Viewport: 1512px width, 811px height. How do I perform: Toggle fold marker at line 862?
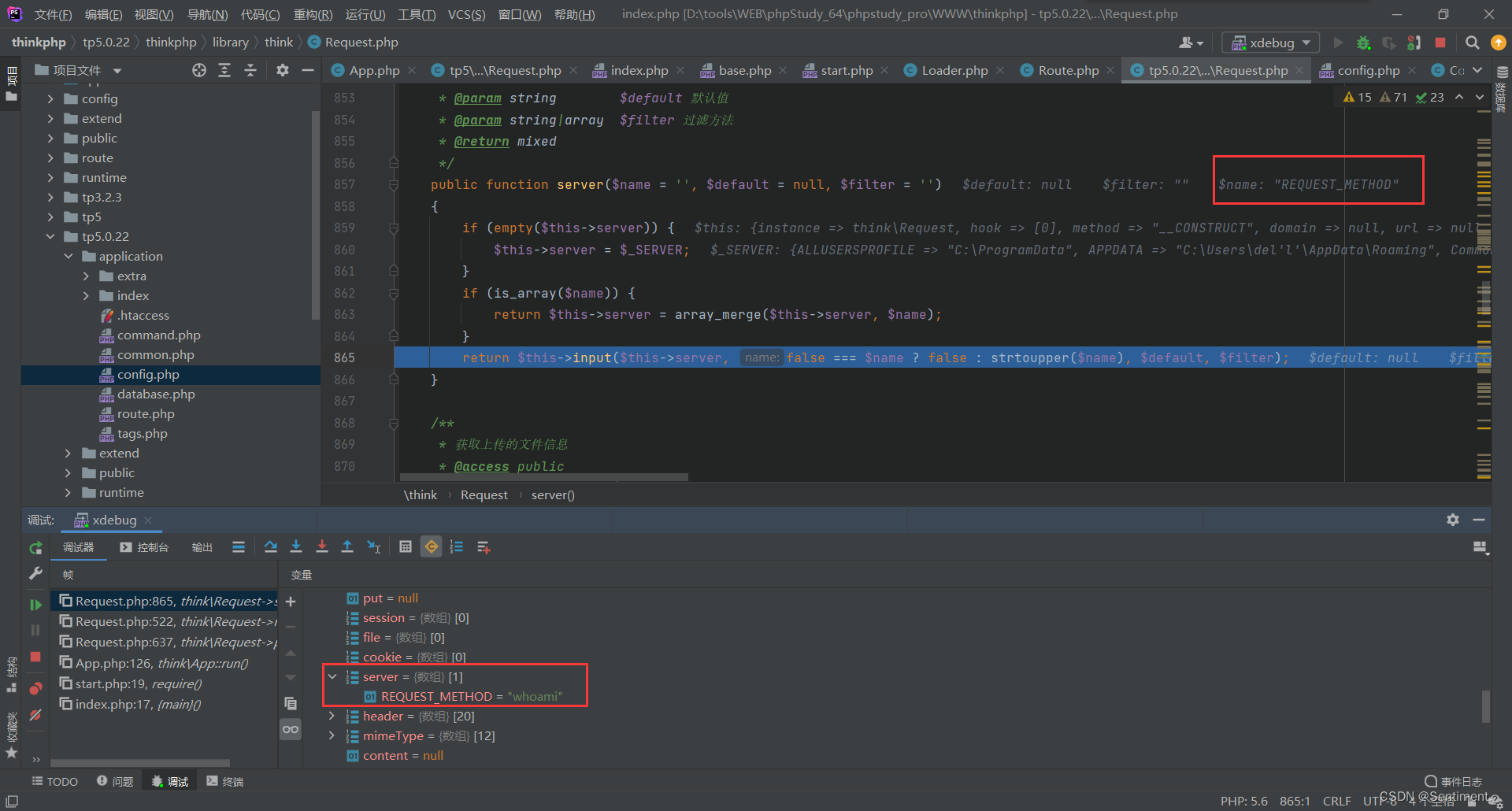point(394,294)
